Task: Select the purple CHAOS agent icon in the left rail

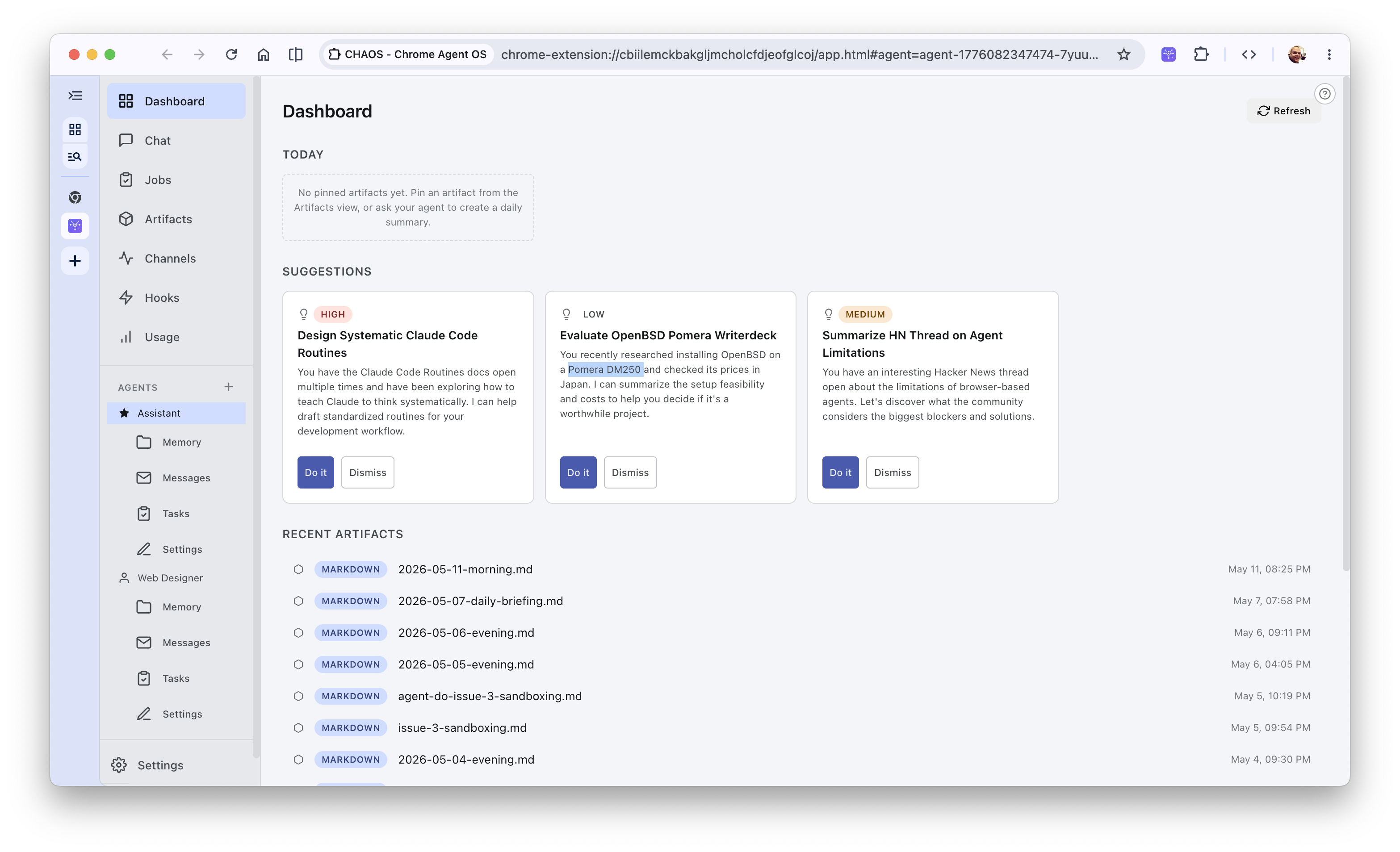Action: [x=75, y=226]
